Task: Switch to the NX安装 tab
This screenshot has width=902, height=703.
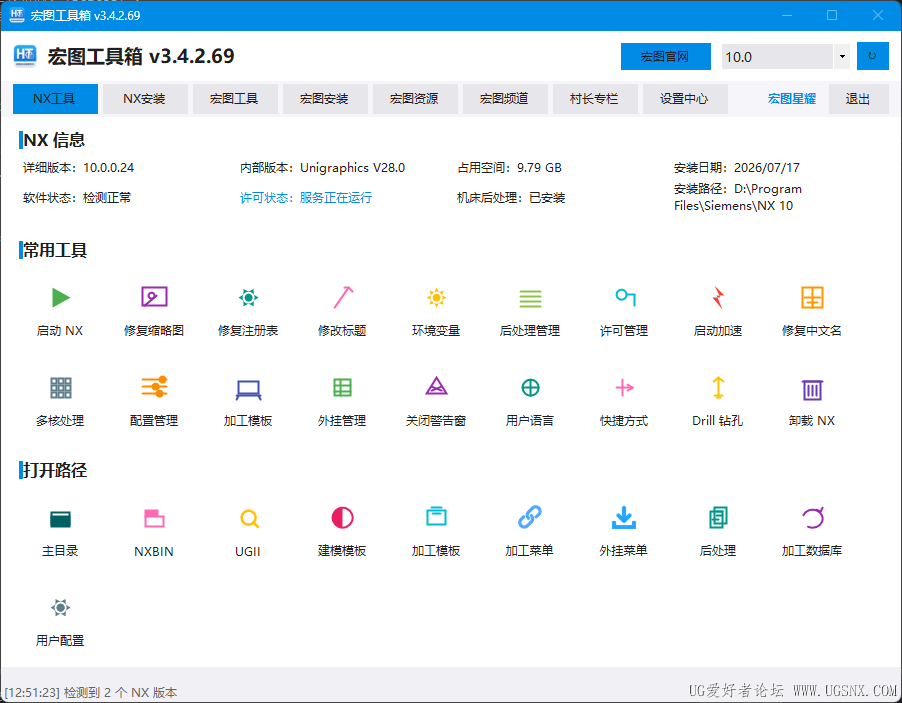Action: [x=145, y=99]
